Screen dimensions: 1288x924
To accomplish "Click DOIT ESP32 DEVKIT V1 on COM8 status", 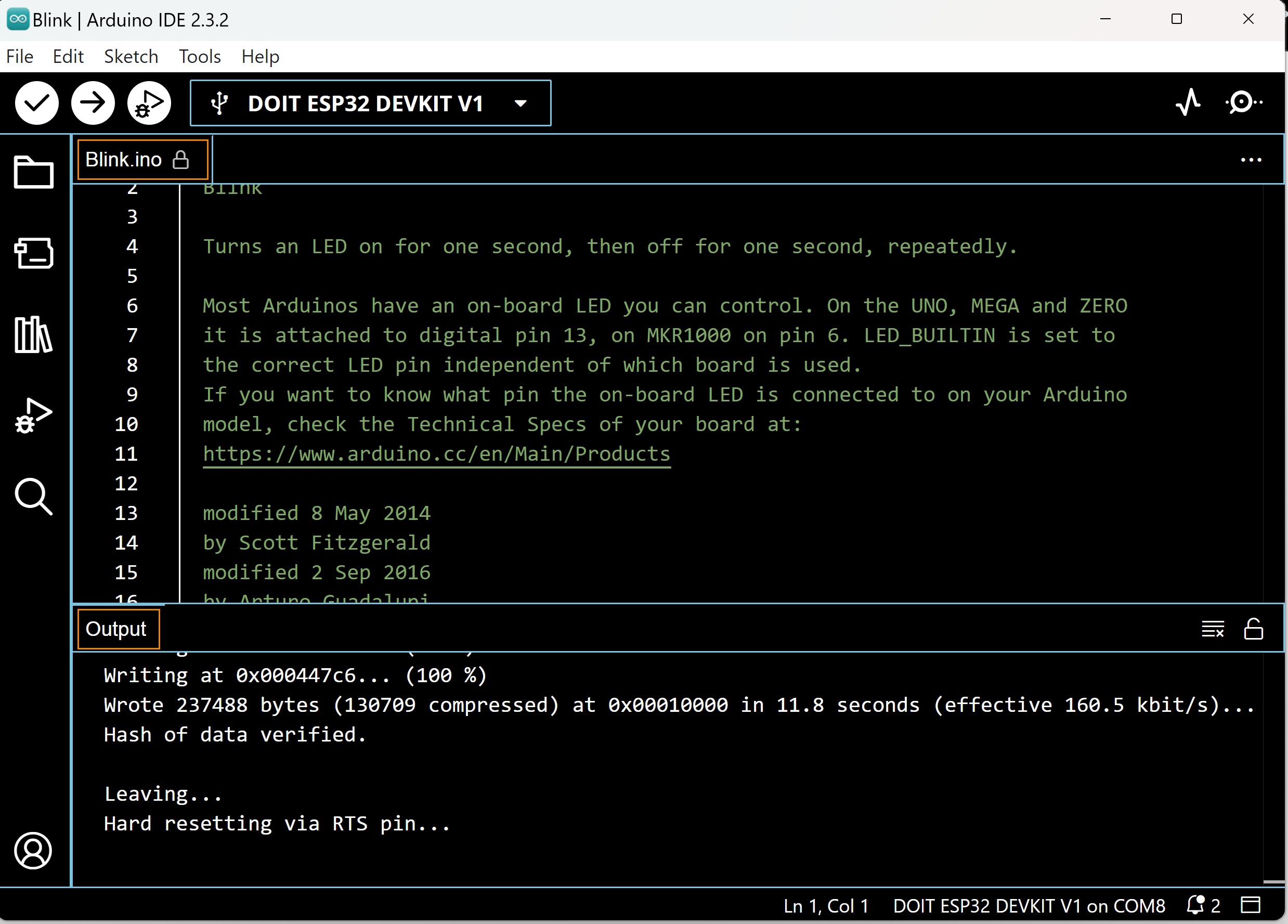I will (x=1029, y=905).
